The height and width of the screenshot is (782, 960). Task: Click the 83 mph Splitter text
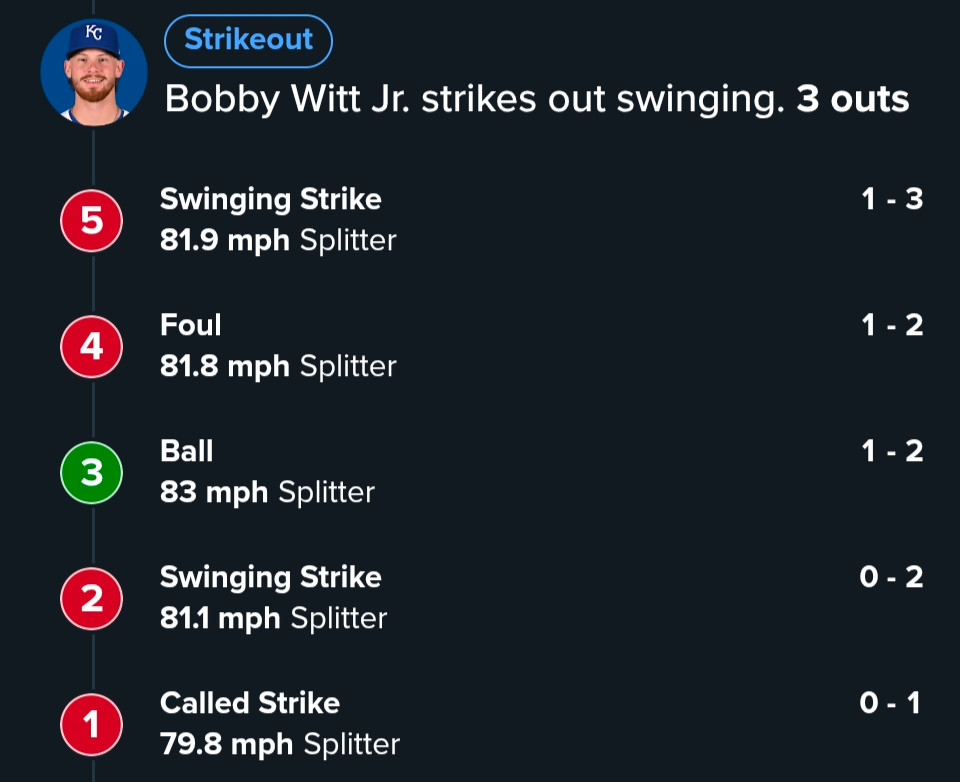point(267,493)
